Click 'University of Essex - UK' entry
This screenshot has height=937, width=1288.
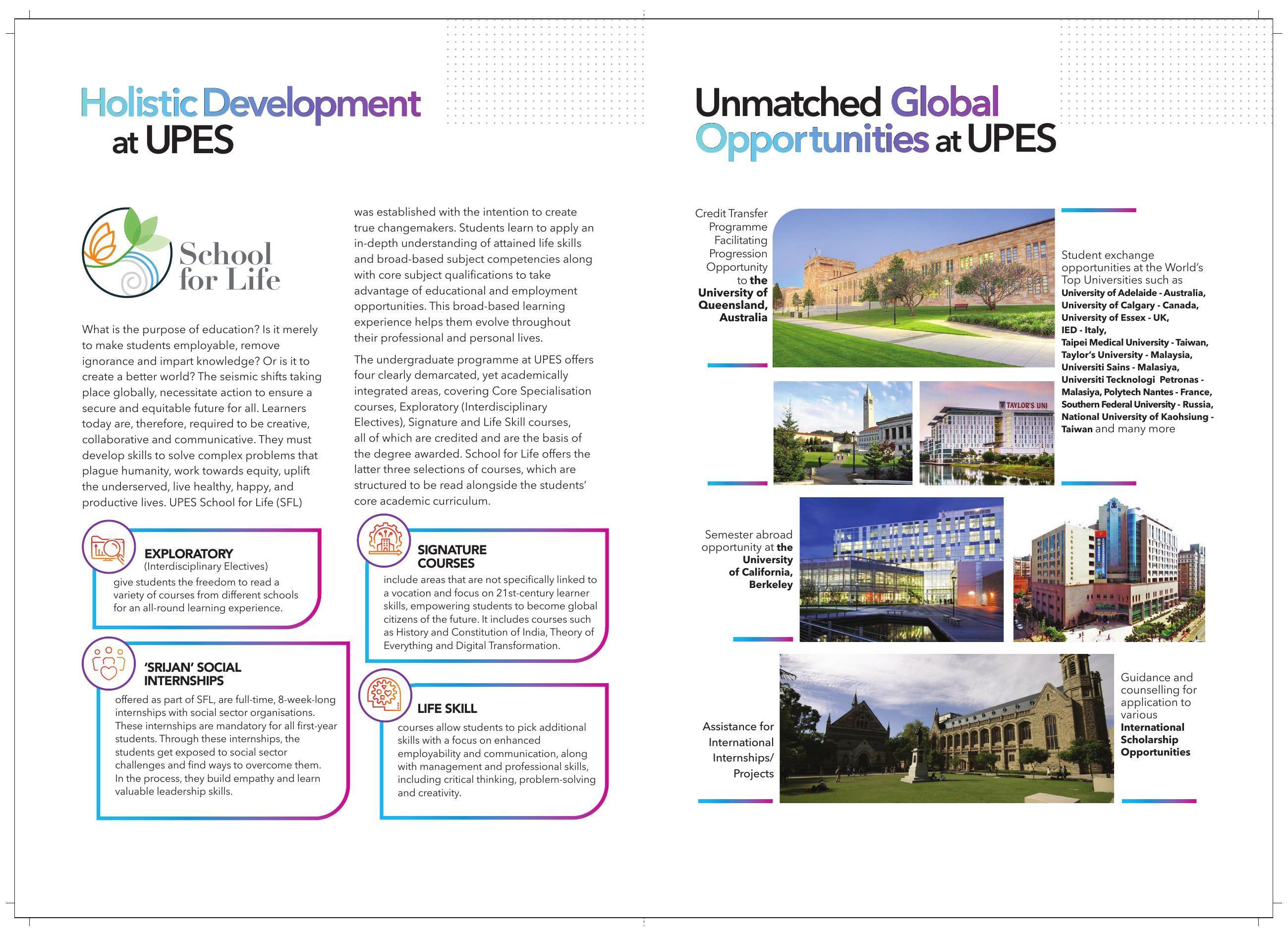click(1116, 318)
